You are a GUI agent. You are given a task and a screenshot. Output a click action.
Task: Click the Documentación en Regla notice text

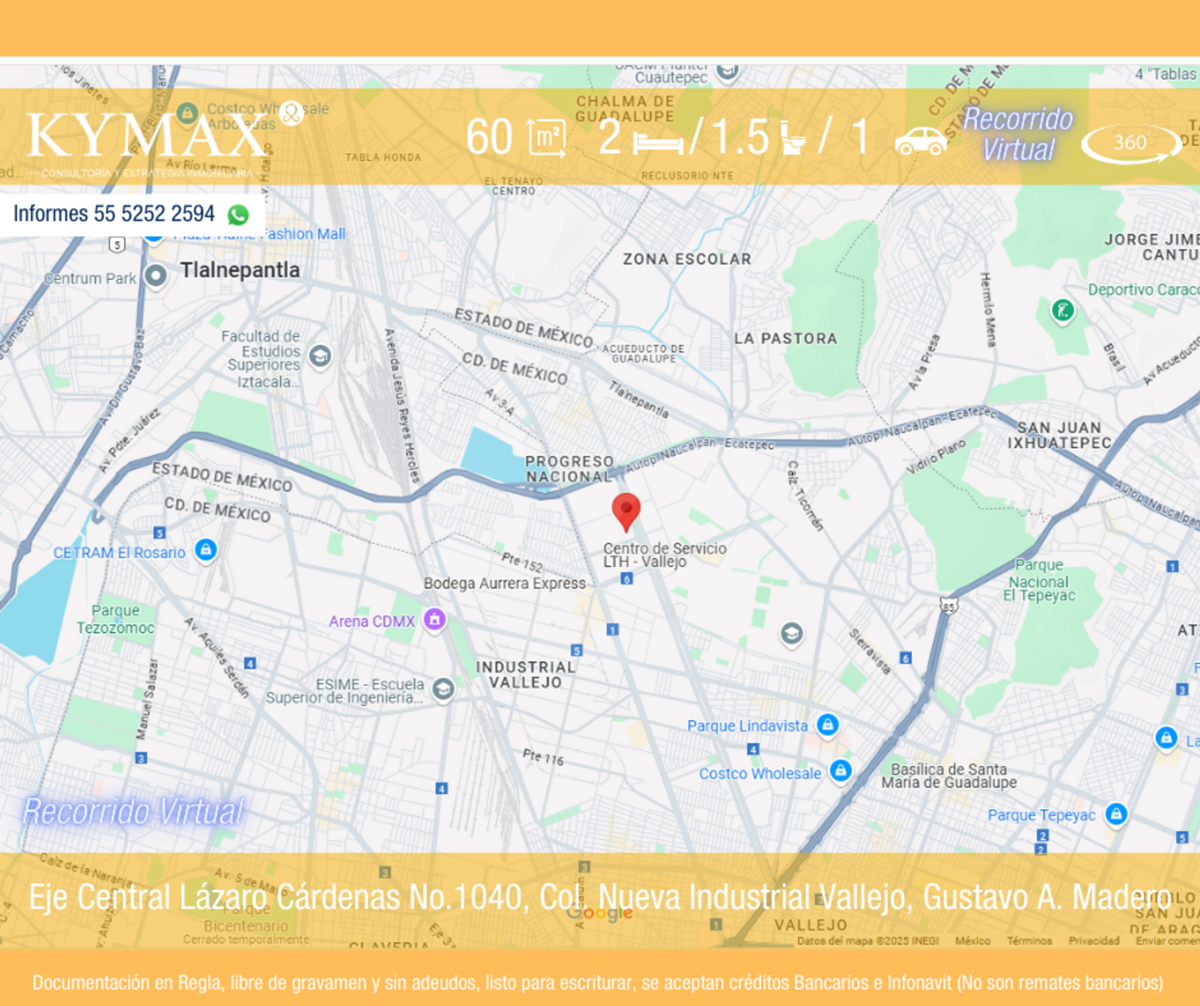(x=598, y=982)
